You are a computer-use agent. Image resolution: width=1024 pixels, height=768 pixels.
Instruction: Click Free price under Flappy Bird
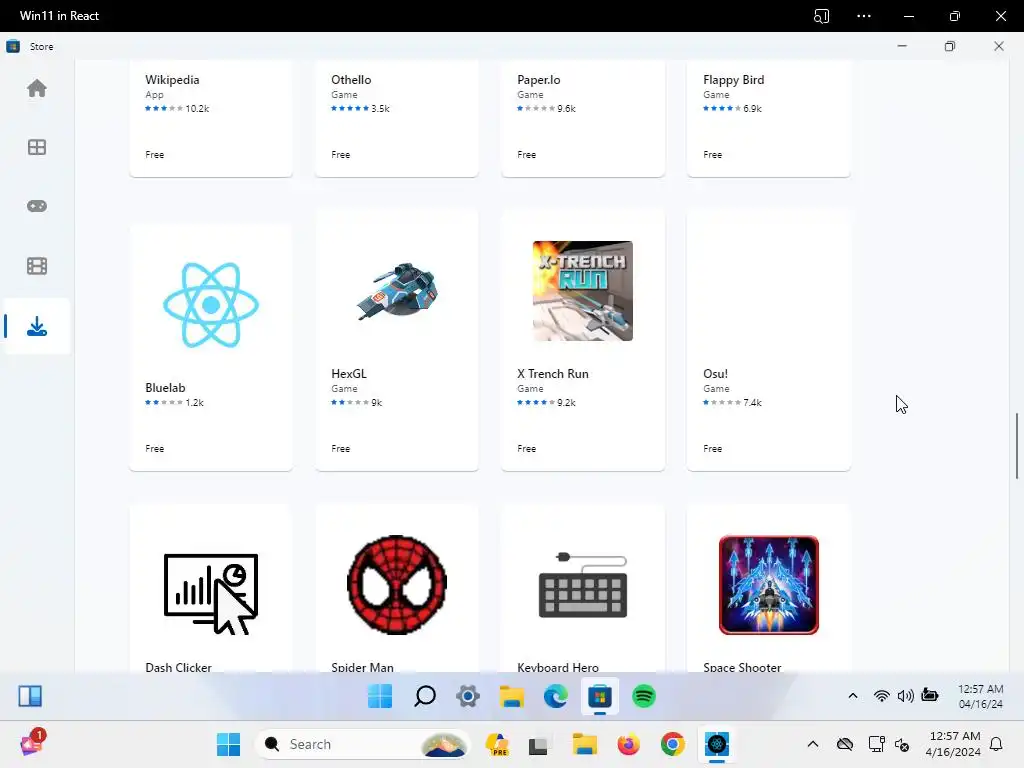pyautogui.click(x=712, y=155)
